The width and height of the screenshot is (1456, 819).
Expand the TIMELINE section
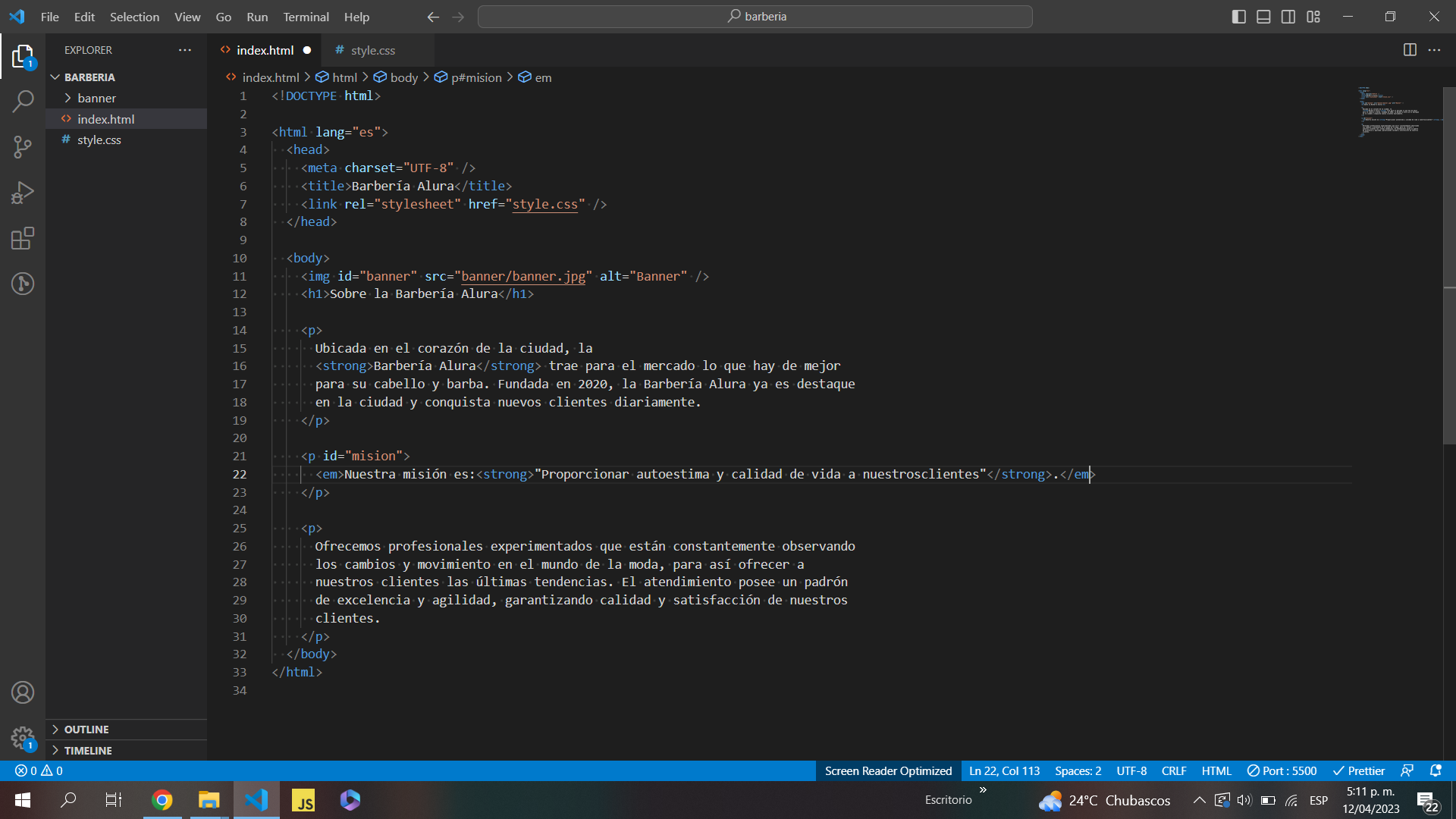pos(126,751)
